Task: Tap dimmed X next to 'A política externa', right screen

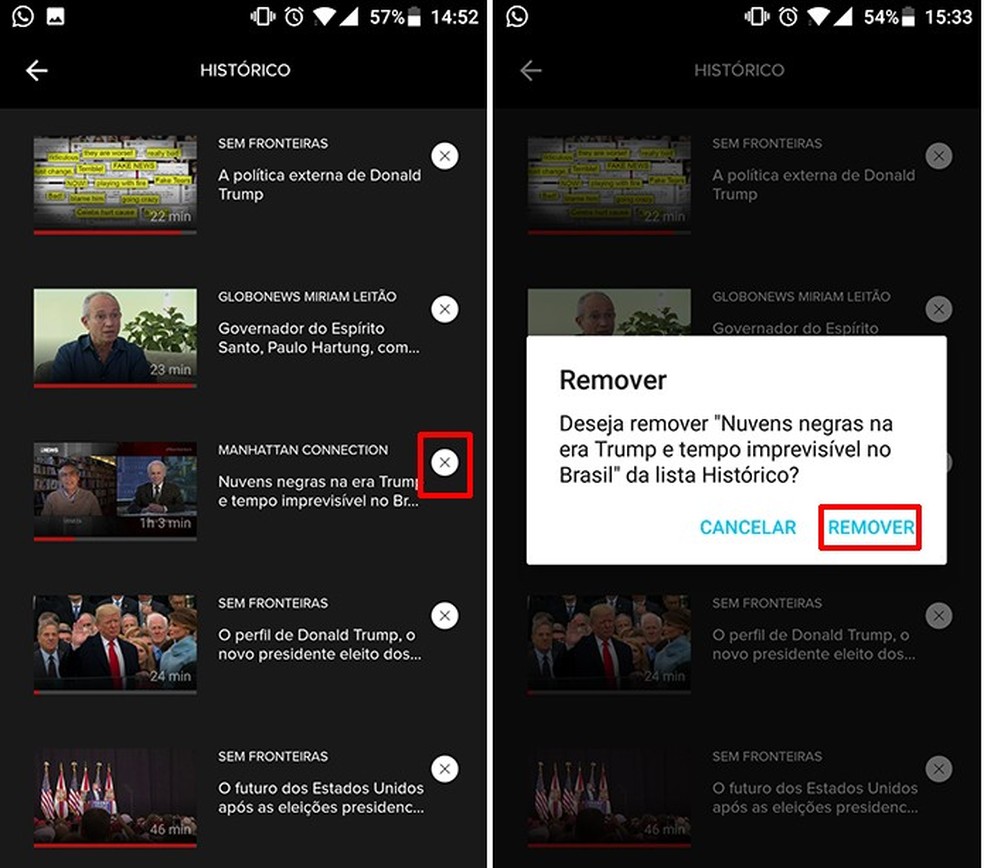Action: point(939,156)
